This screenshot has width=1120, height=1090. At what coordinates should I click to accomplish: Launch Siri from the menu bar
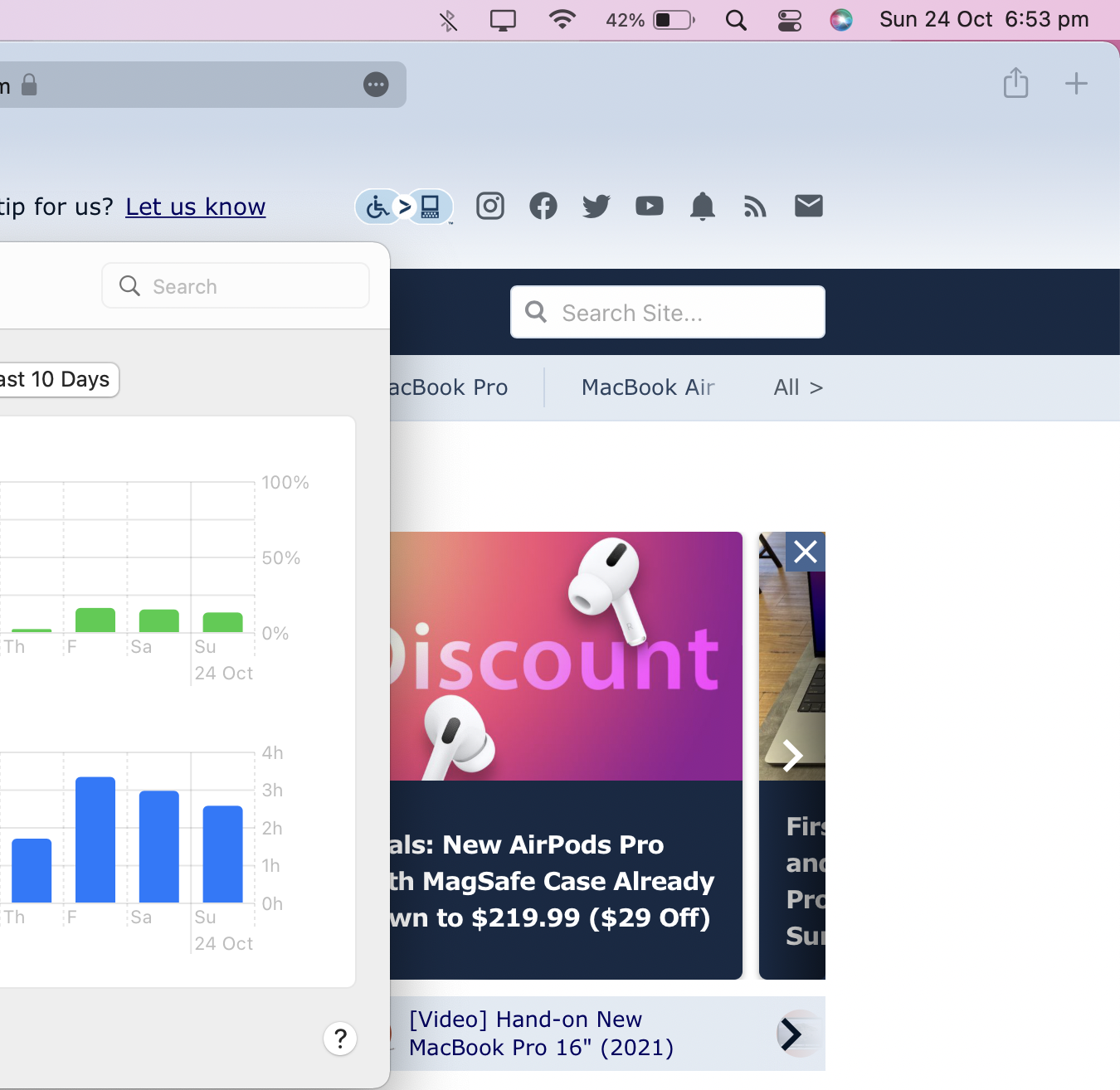(x=841, y=20)
